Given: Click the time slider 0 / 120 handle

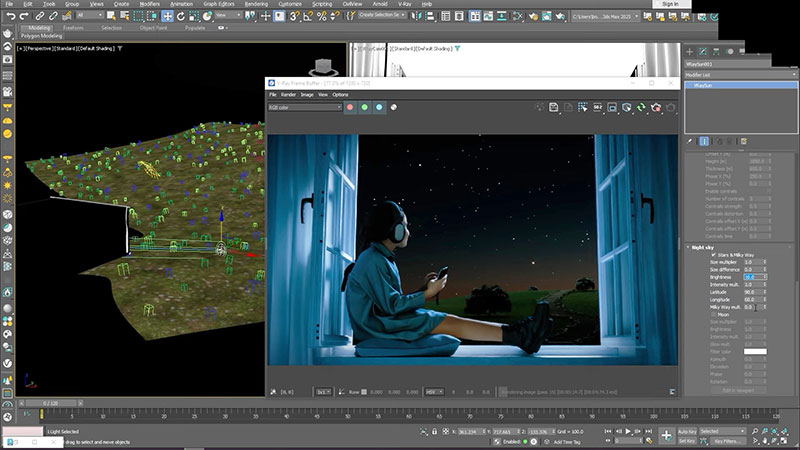Looking at the screenshot, I should click(51, 403).
